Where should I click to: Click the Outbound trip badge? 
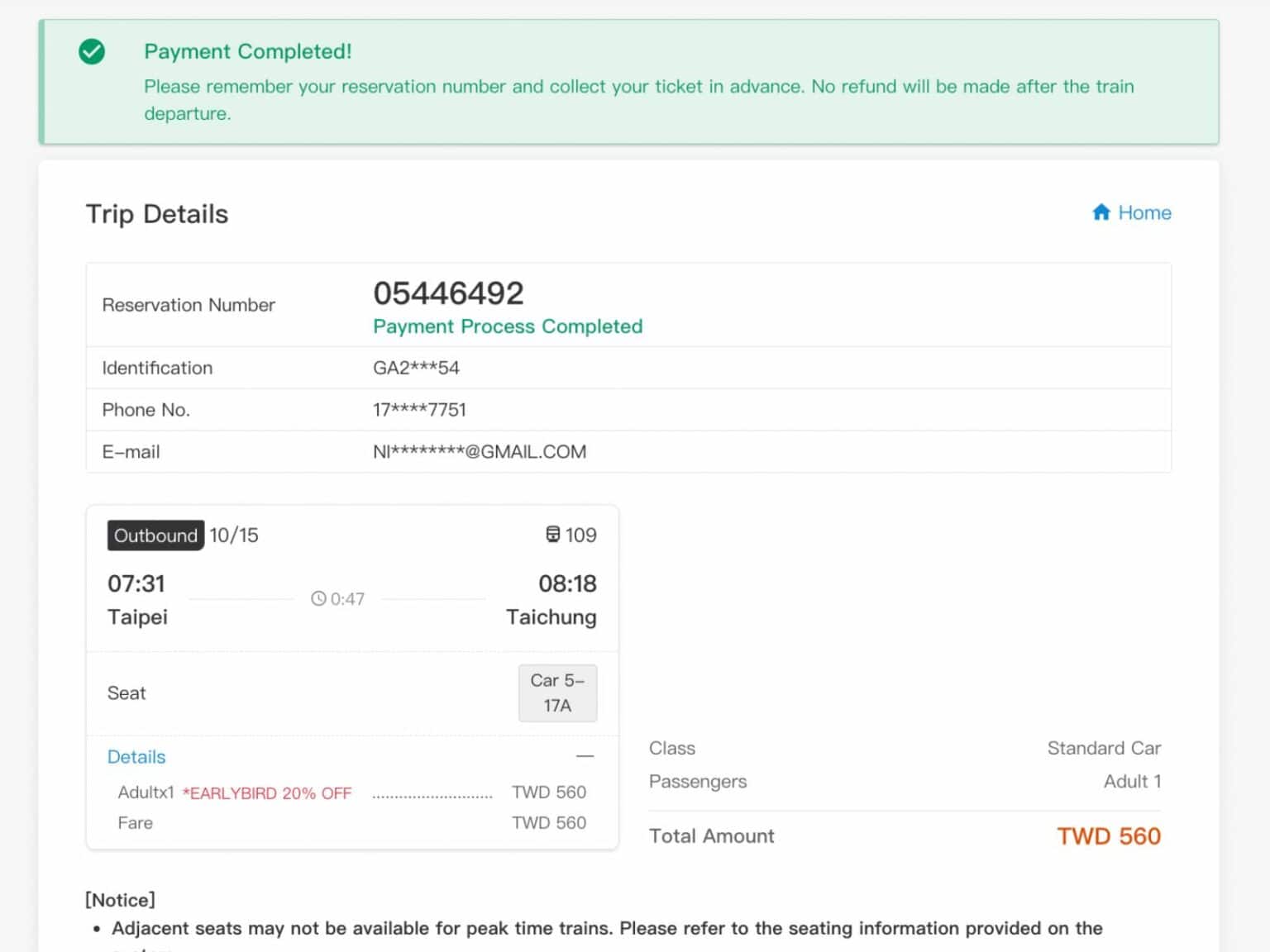(155, 535)
